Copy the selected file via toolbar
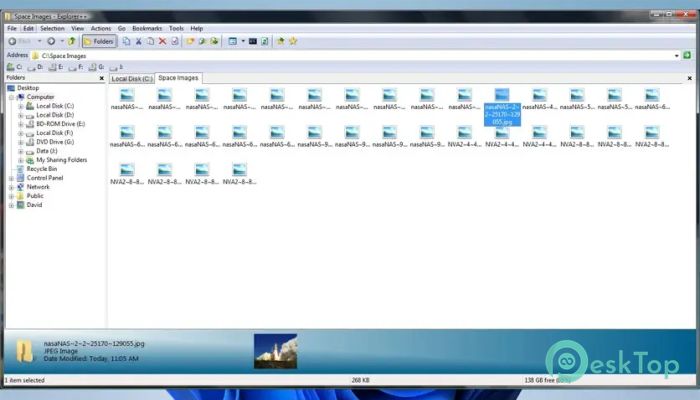This screenshot has width=700, height=400. 126,41
